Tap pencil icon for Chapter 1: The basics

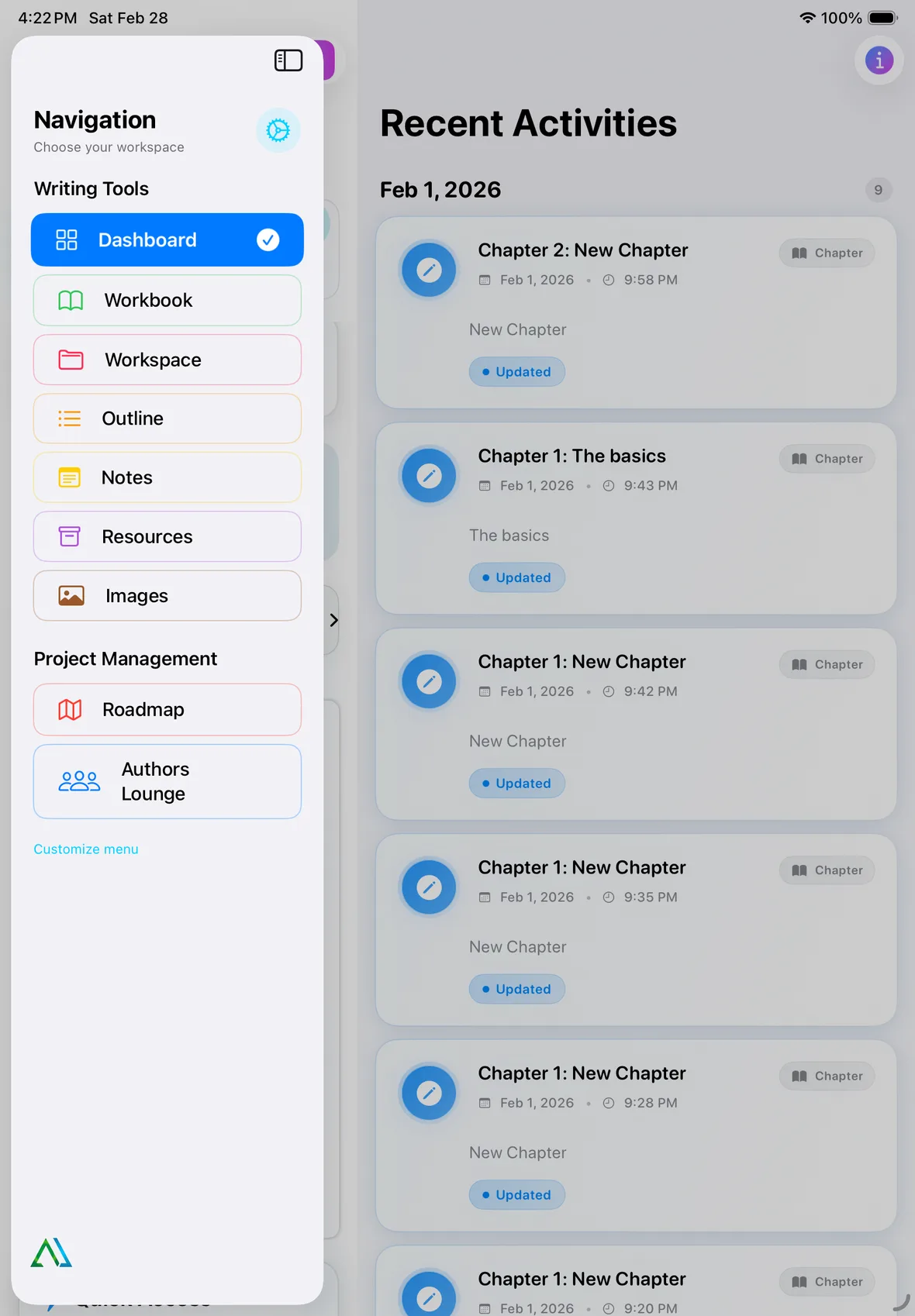click(x=429, y=475)
